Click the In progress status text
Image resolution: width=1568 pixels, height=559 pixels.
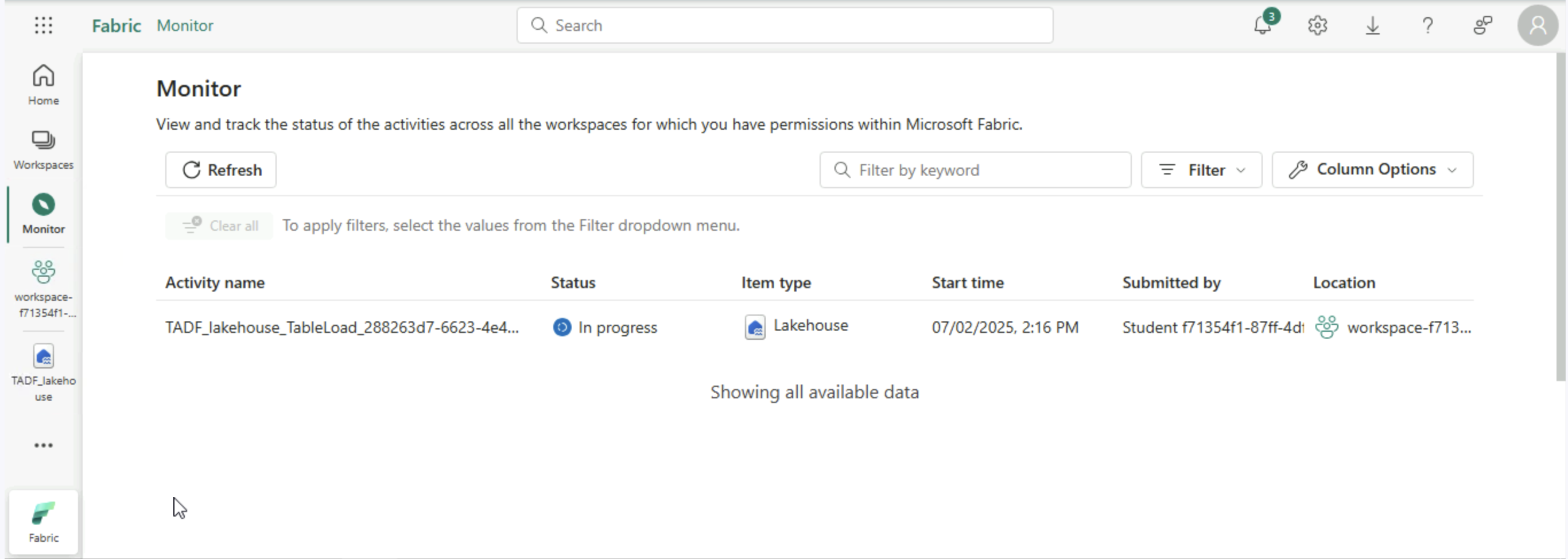[x=618, y=328]
